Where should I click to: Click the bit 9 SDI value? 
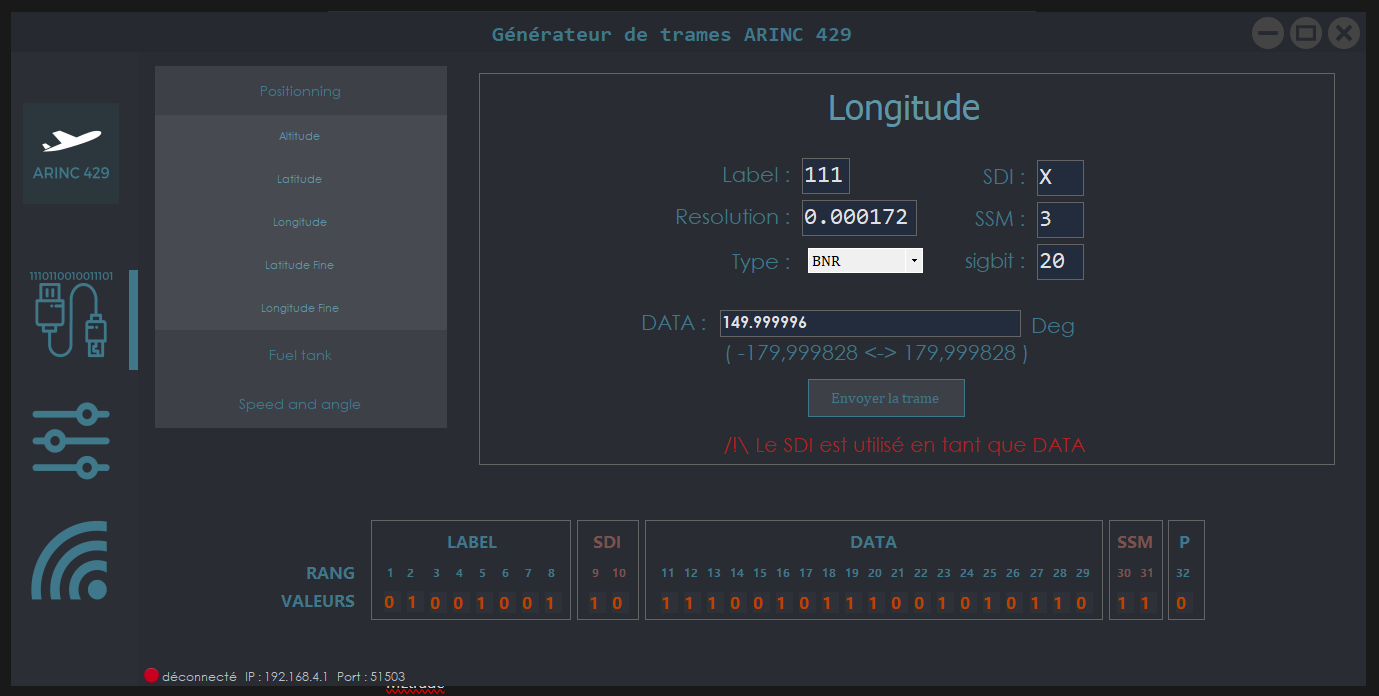(596, 603)
